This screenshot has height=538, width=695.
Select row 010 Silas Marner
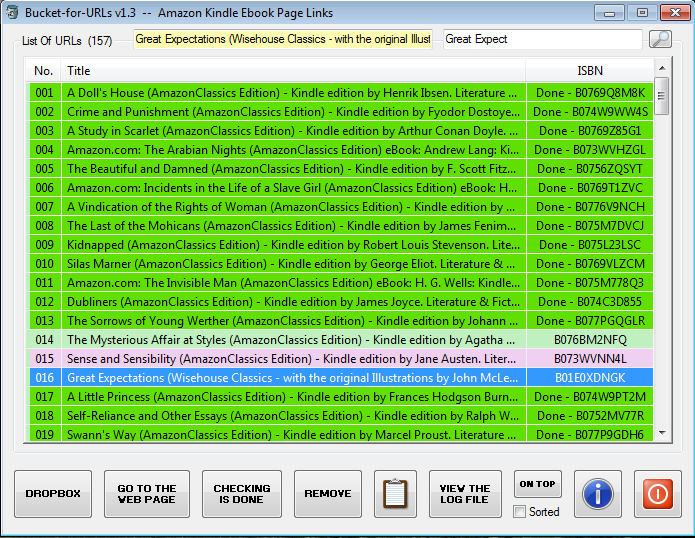pyautogui.click(x=340, y=264)
